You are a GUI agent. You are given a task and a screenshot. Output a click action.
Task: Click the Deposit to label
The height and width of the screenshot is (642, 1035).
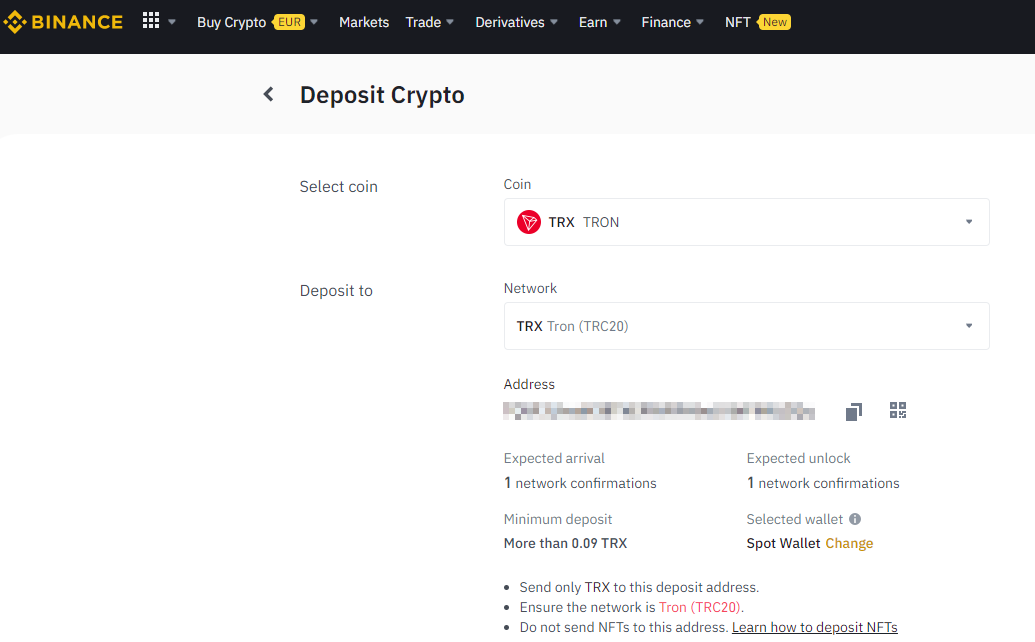coord(336,291)
